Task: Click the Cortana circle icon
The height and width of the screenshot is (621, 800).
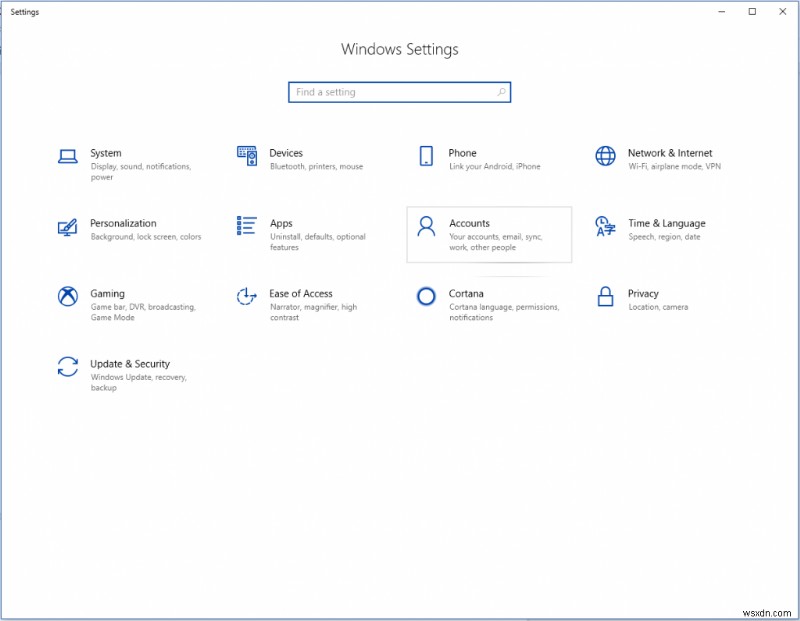Action: [x=426, y=298]
